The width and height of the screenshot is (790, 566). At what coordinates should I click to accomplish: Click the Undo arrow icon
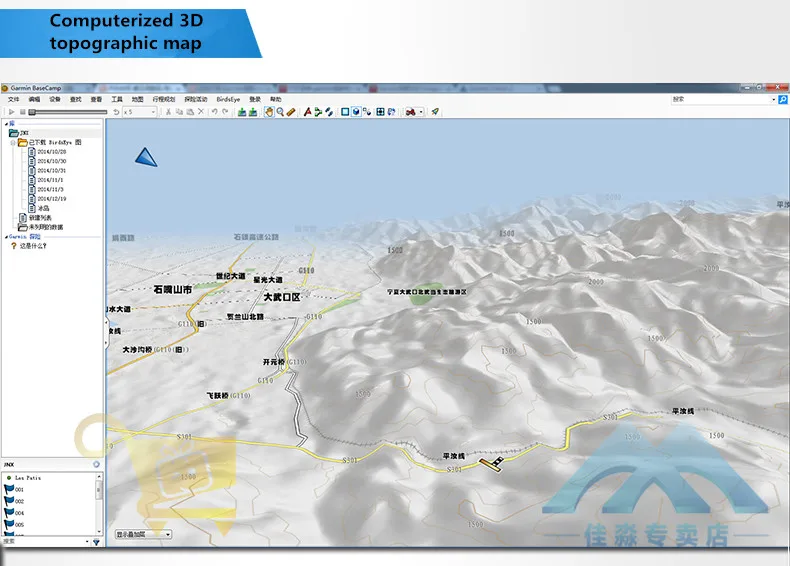[215, 112]
